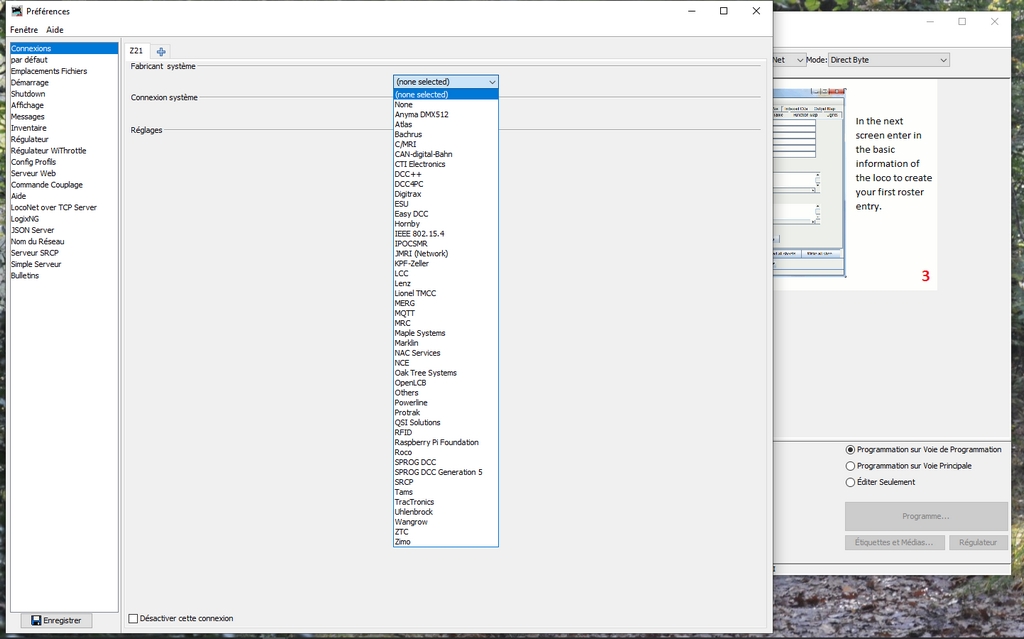Choose Lenz from manufacturer list
The width and height of the screenshot is (1024, 639).
click(445, 284)
